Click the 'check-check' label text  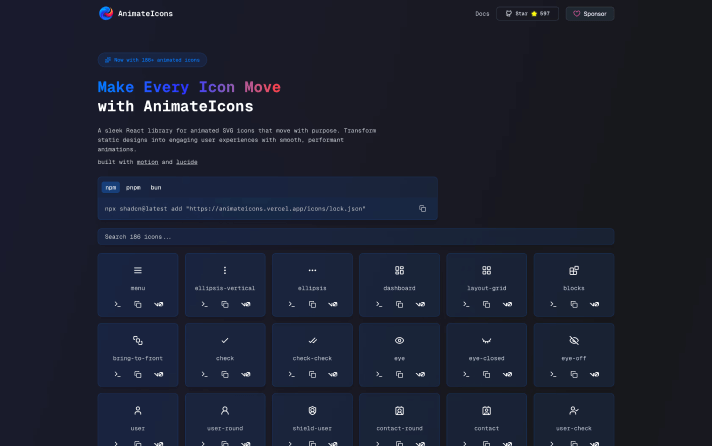[312, 358]
